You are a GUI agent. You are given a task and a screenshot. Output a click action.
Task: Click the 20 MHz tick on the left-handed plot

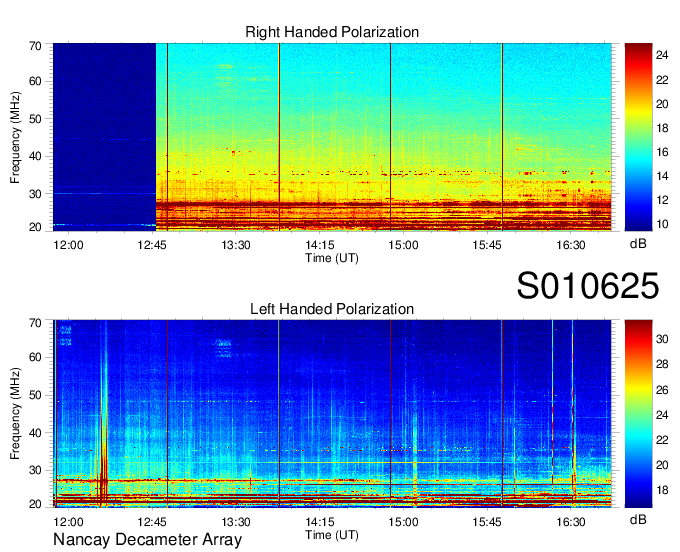[36, 504]
